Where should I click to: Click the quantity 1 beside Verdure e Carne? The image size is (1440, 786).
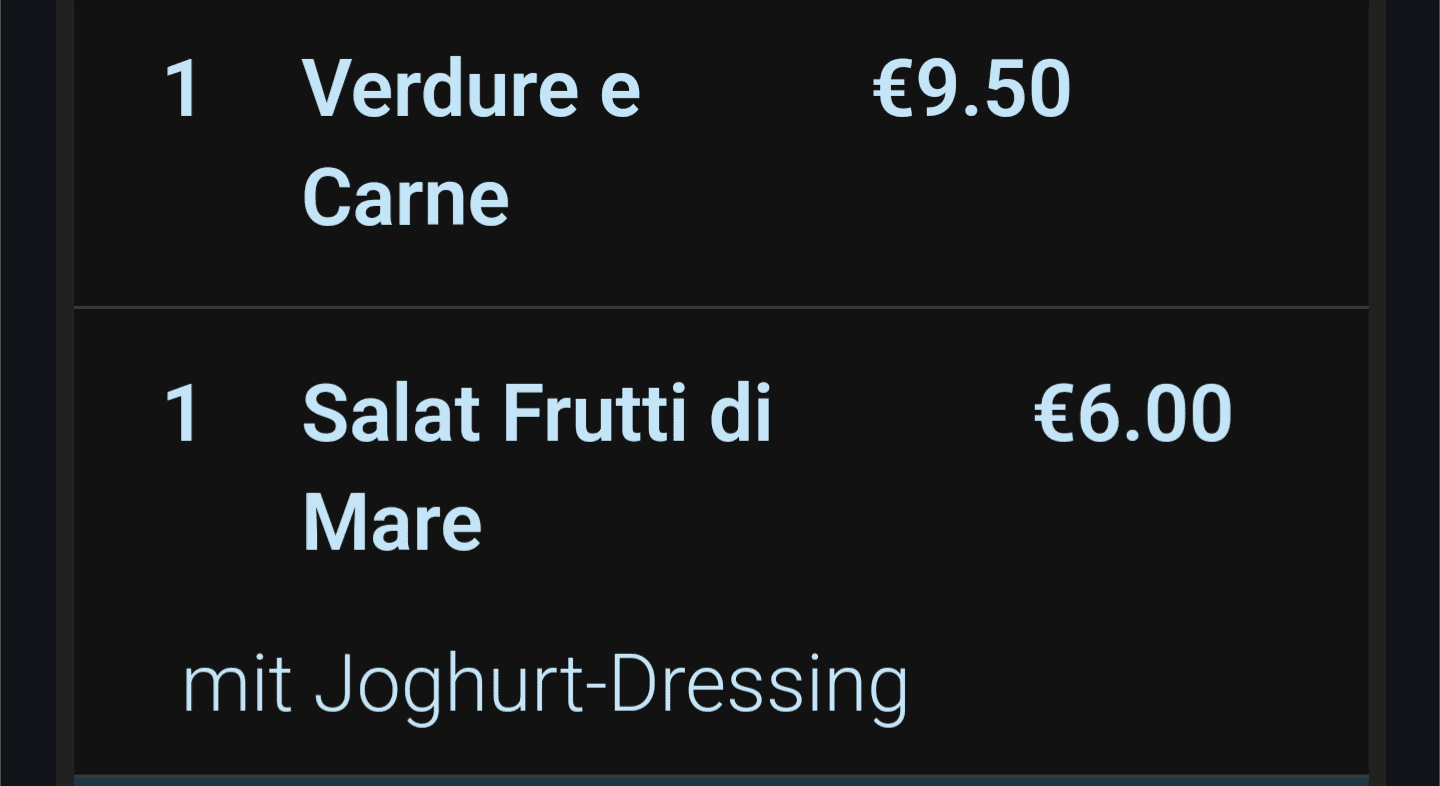coord(182,90)
